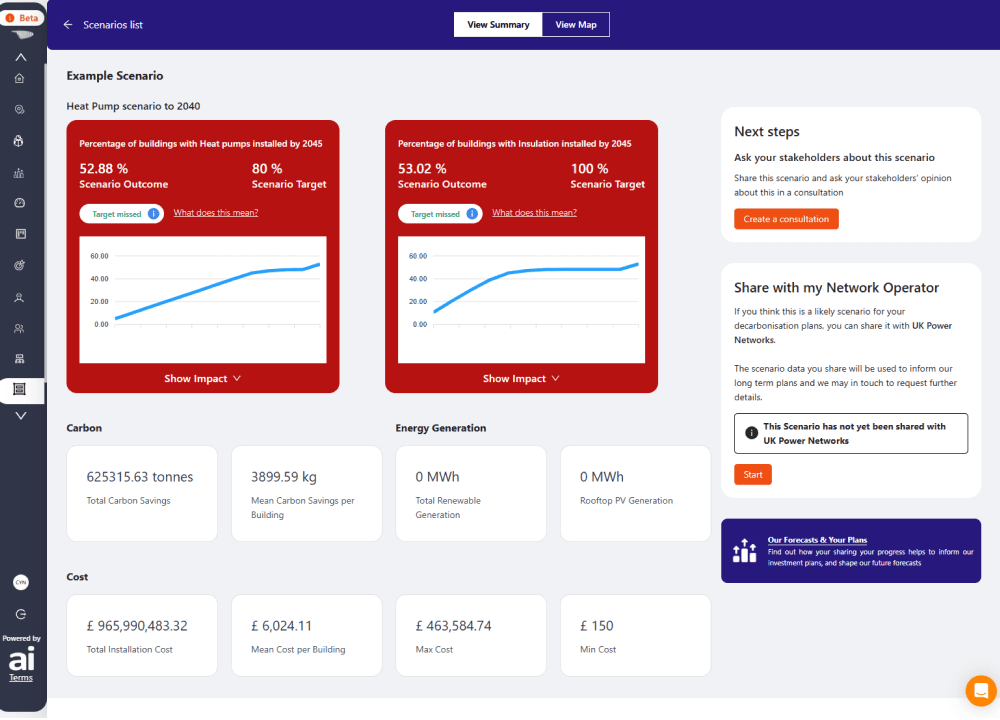Image resolution: width=1000 pixels, height=720 pixels.
Task: Click the forecast arrows icon in purple banner
Action: 744,551
